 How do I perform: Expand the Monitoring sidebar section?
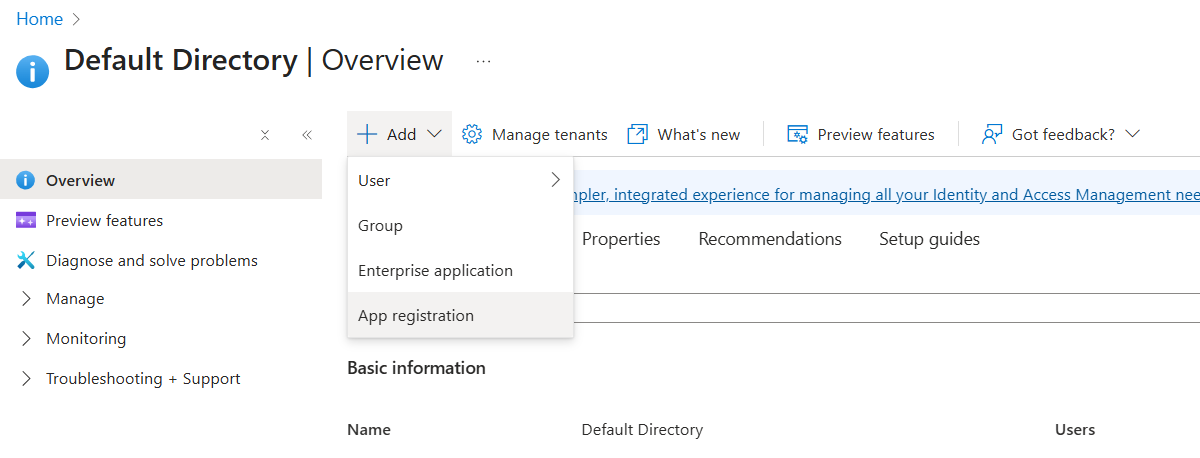(x=27, y=339)
